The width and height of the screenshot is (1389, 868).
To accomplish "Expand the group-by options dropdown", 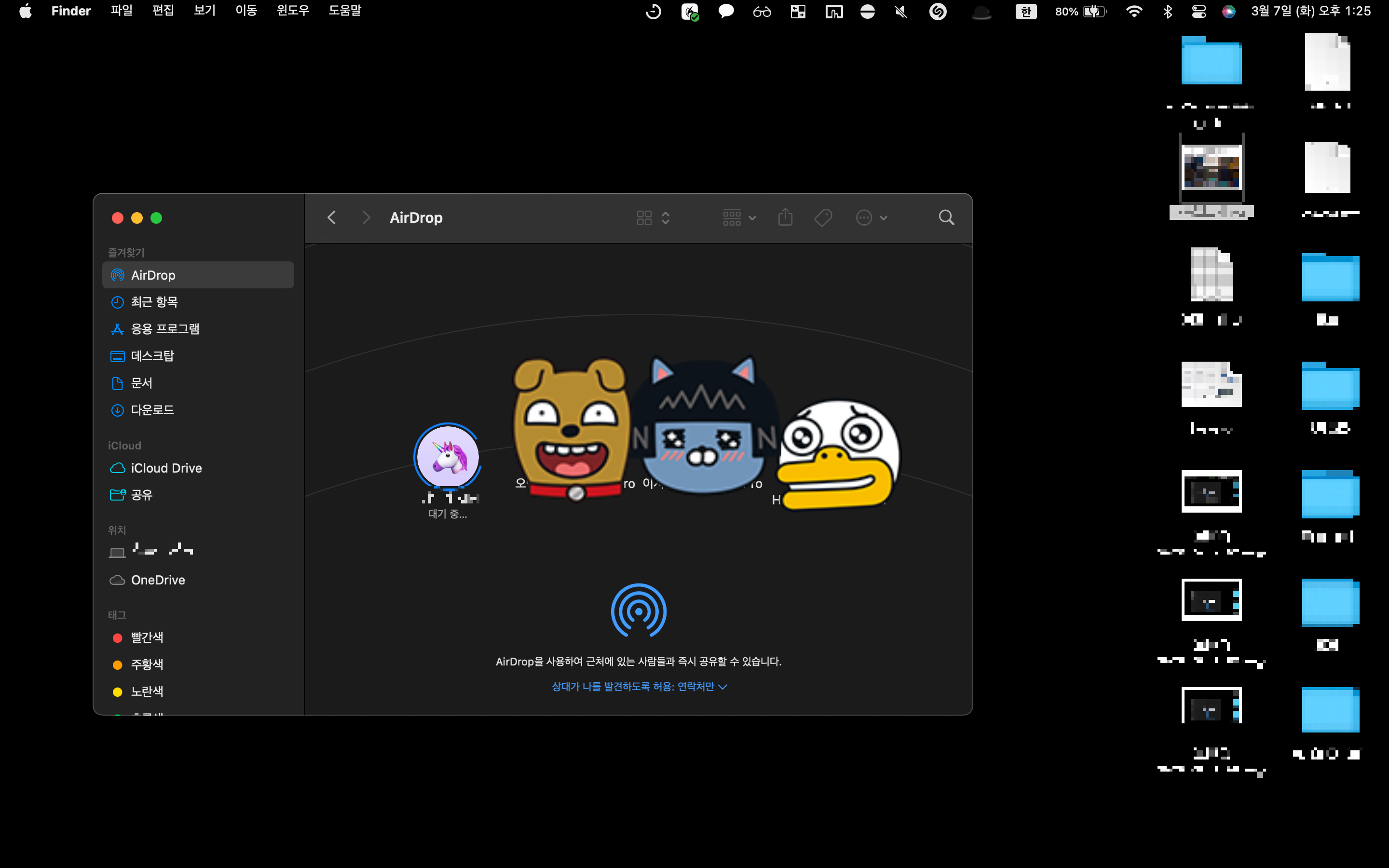I will [739, 217].
